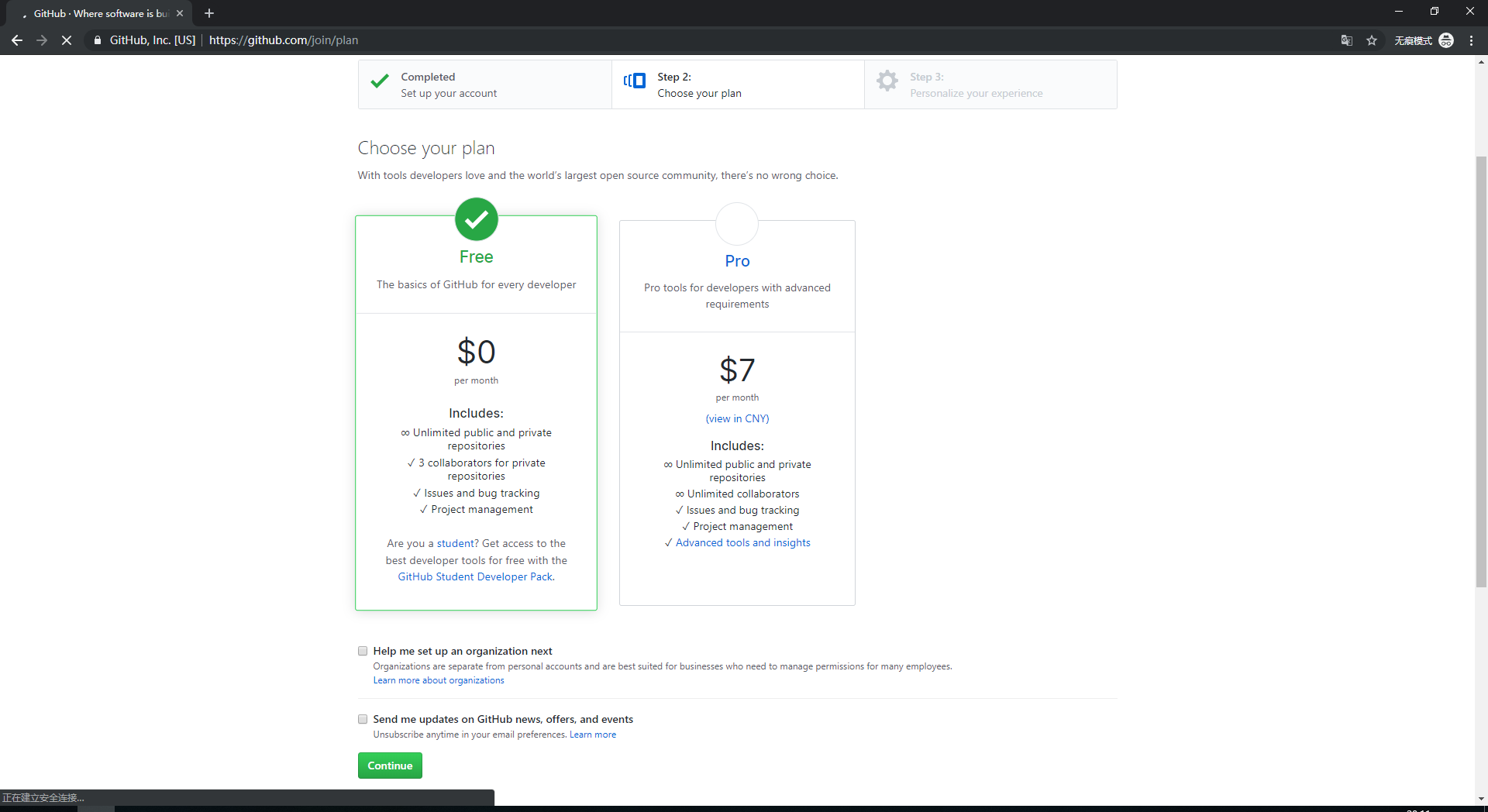Select the GitHub tab in the tab strip

(101, 13)
